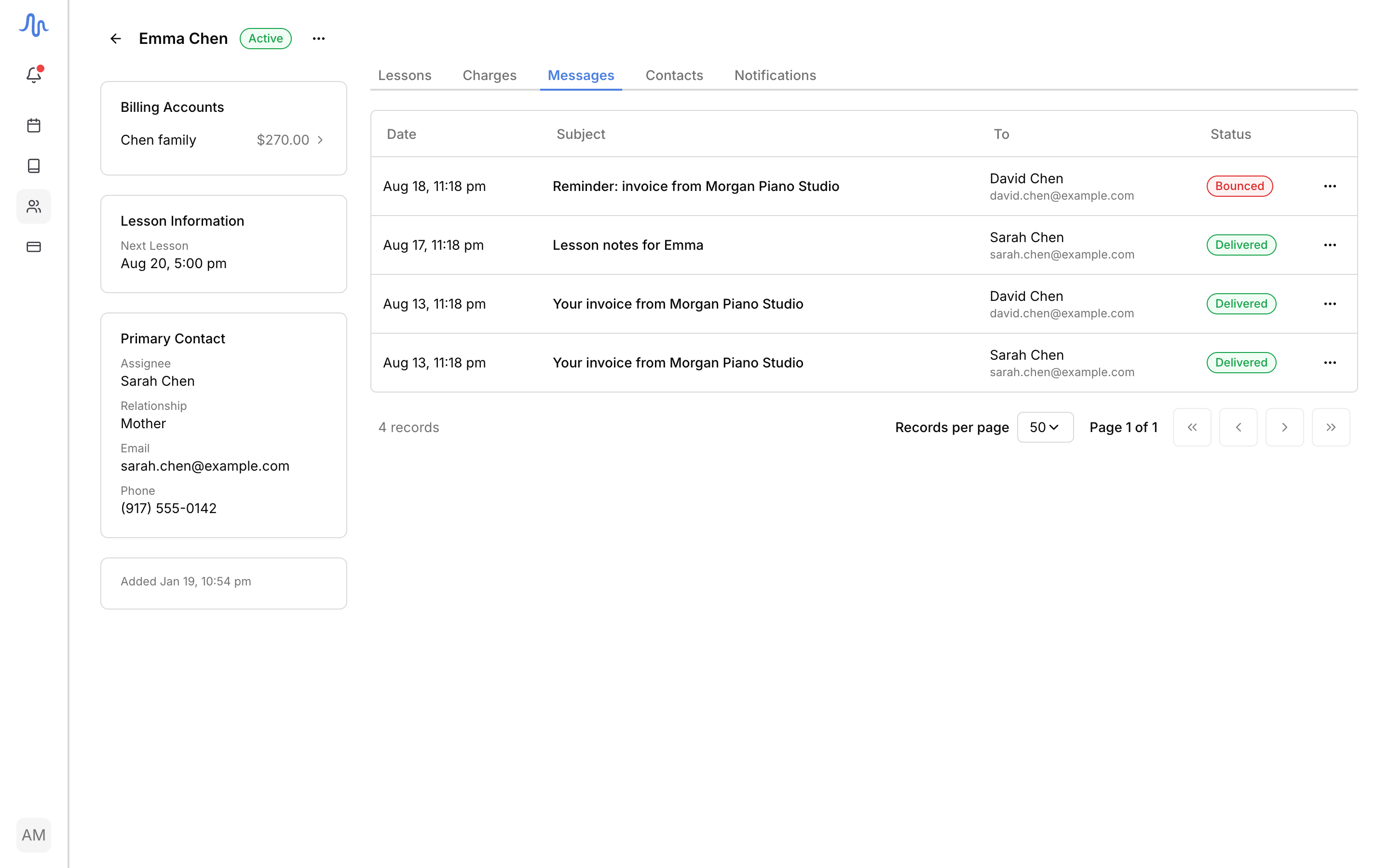The height and width of the screenshot is (868, 1389).
Task: Click the app logo in sidebar
Action: [33, 25]
